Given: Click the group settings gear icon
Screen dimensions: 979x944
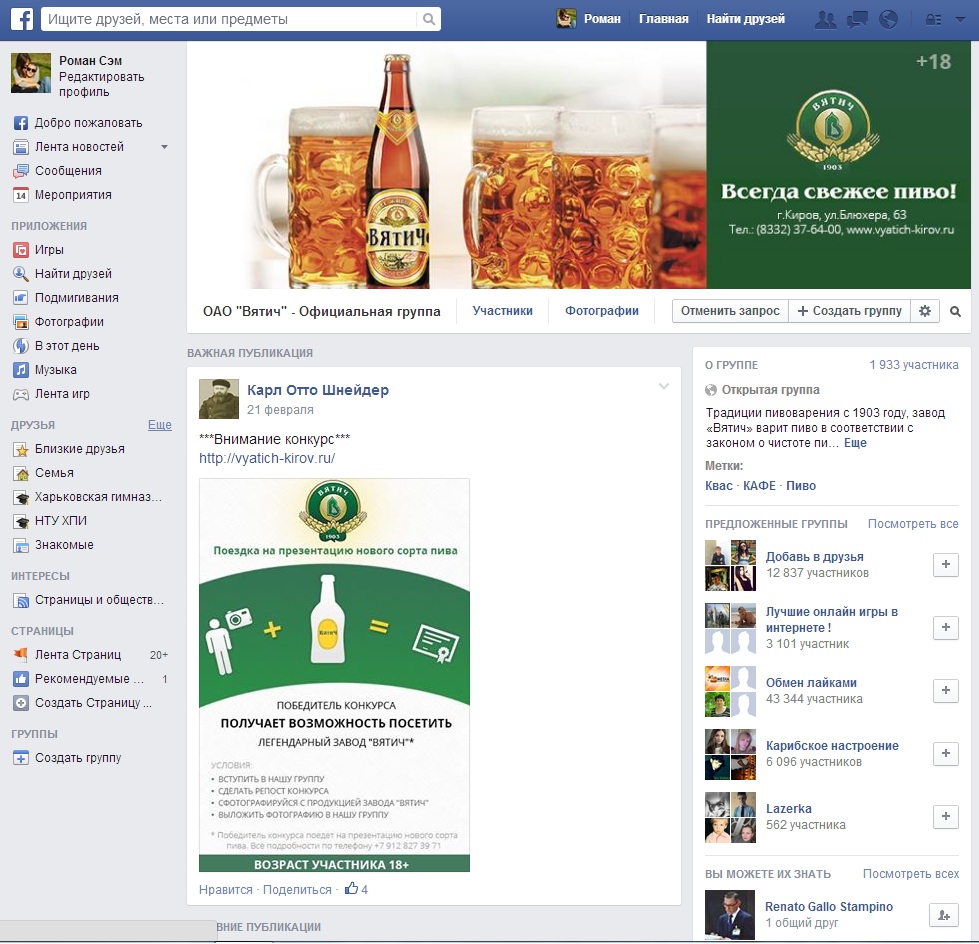Looking at the screenshot, I should click(925, 311).
